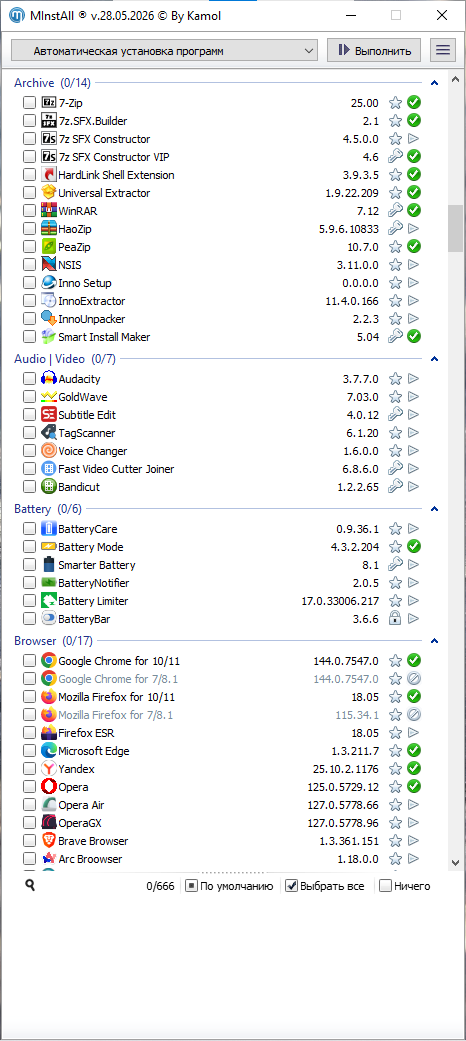The height and width of the screenshot is (1041, 466).
Task: Click the BatteryCare icon
Action: click(x=48, y=528)
